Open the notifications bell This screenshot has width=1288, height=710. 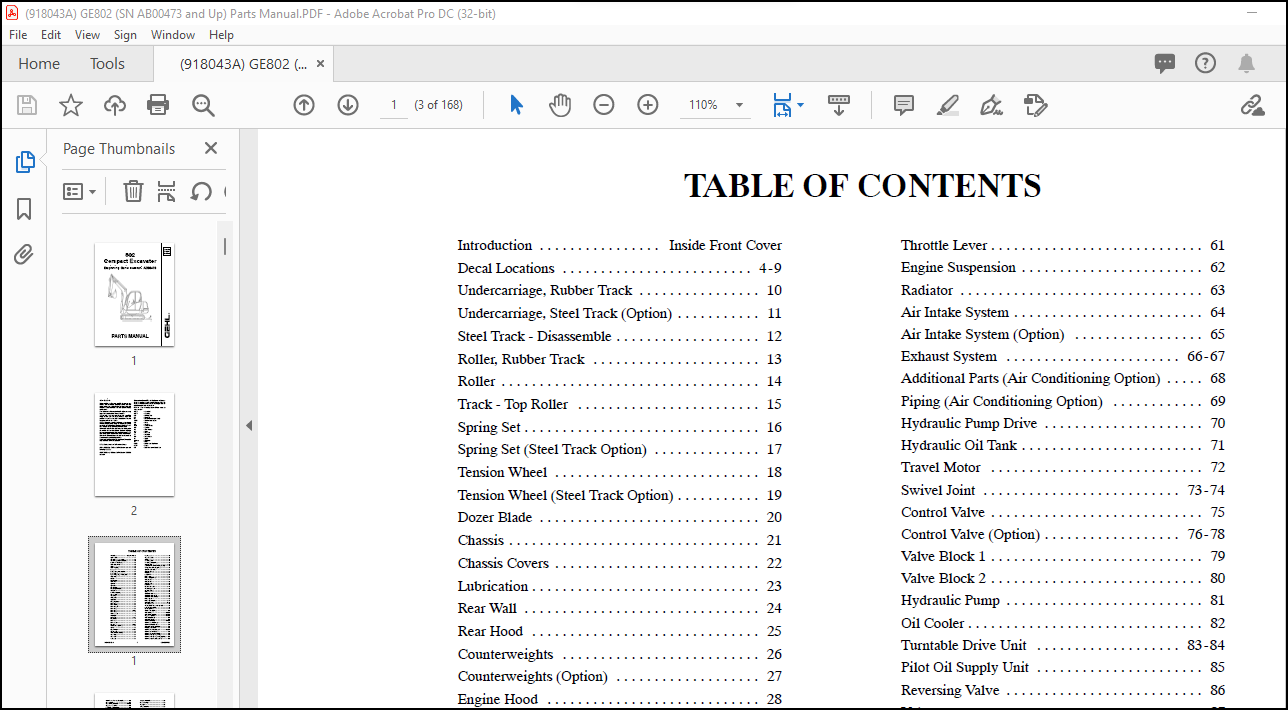coord(1246,63)
